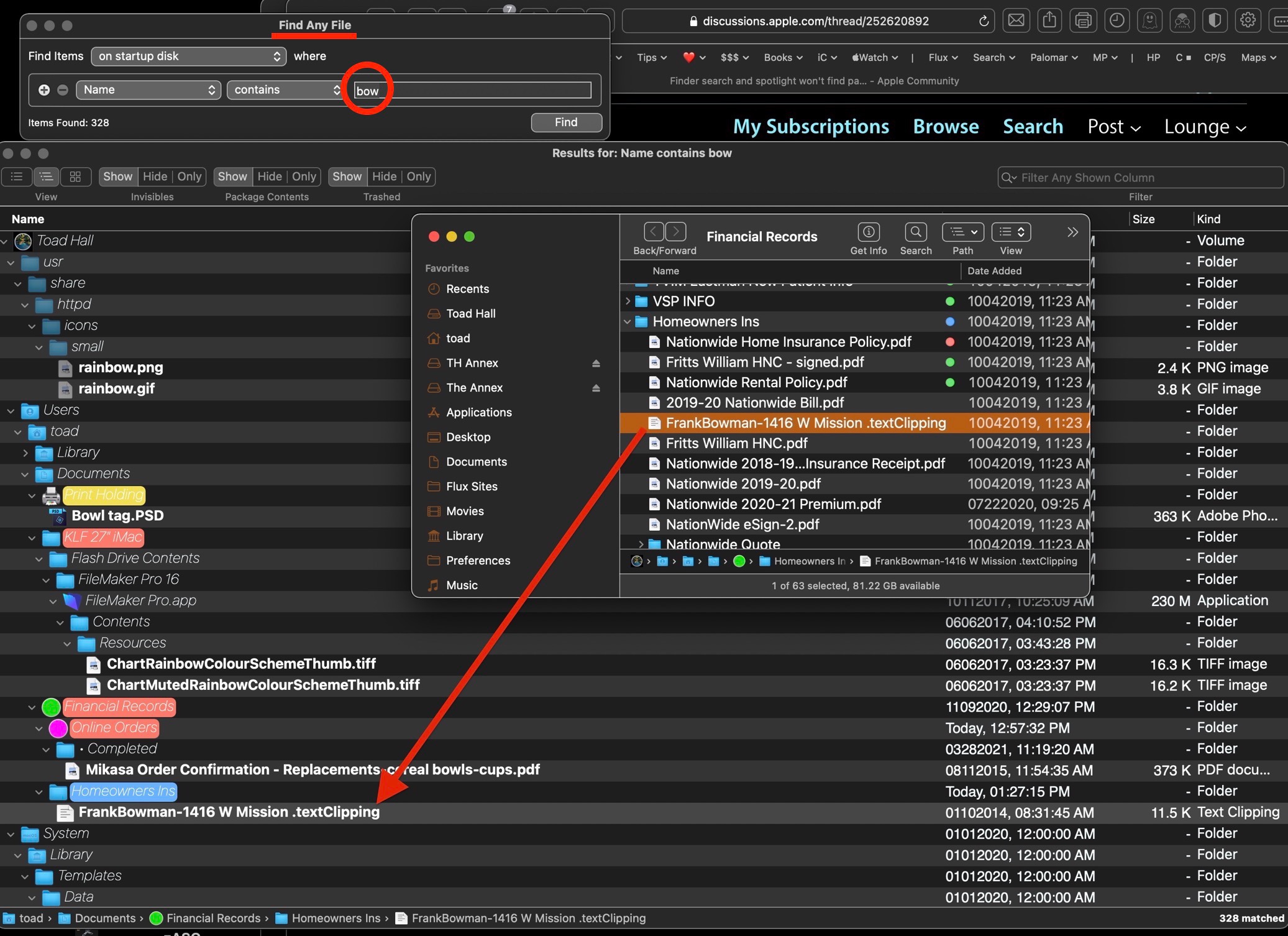Open the 'on startup disk' dropdown
Image resolution: width=1288 pixels, height=936 pixels.
pyautogui.click(x=188, y=56)
